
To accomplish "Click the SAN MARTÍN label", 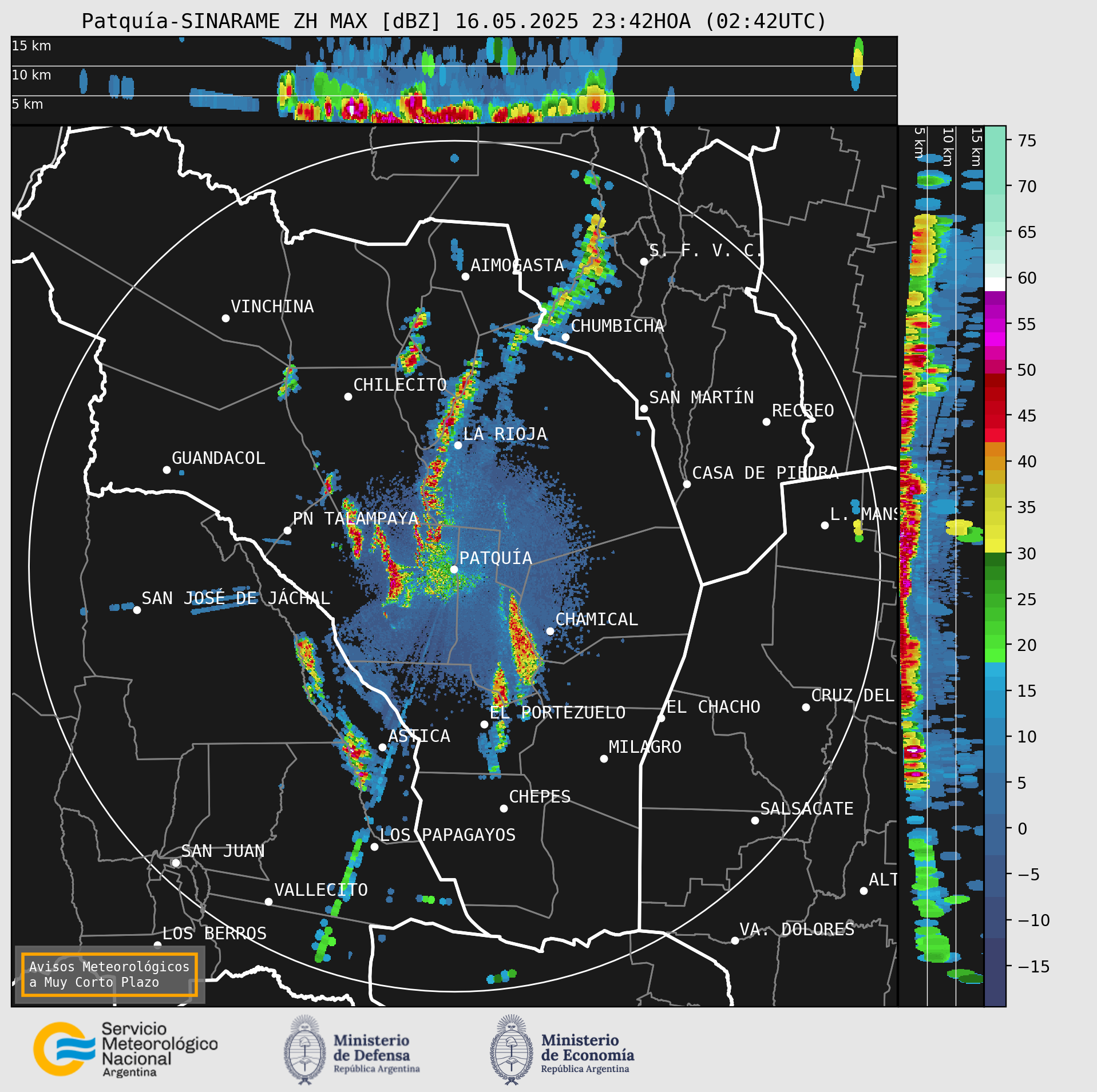I will point(701,397).
